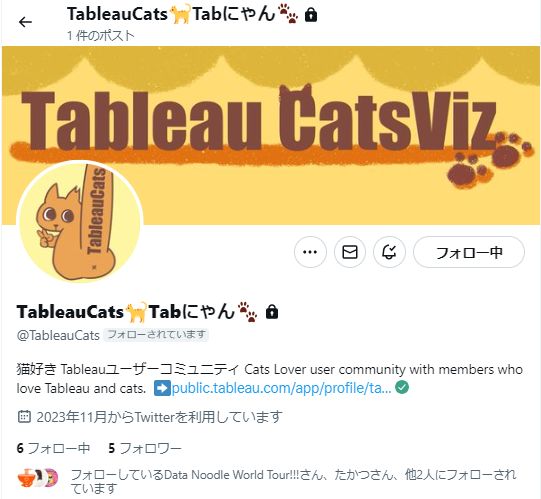Go back using the left arrow
Viewport: 541px width, 499px height.
[x=25, y=22]
